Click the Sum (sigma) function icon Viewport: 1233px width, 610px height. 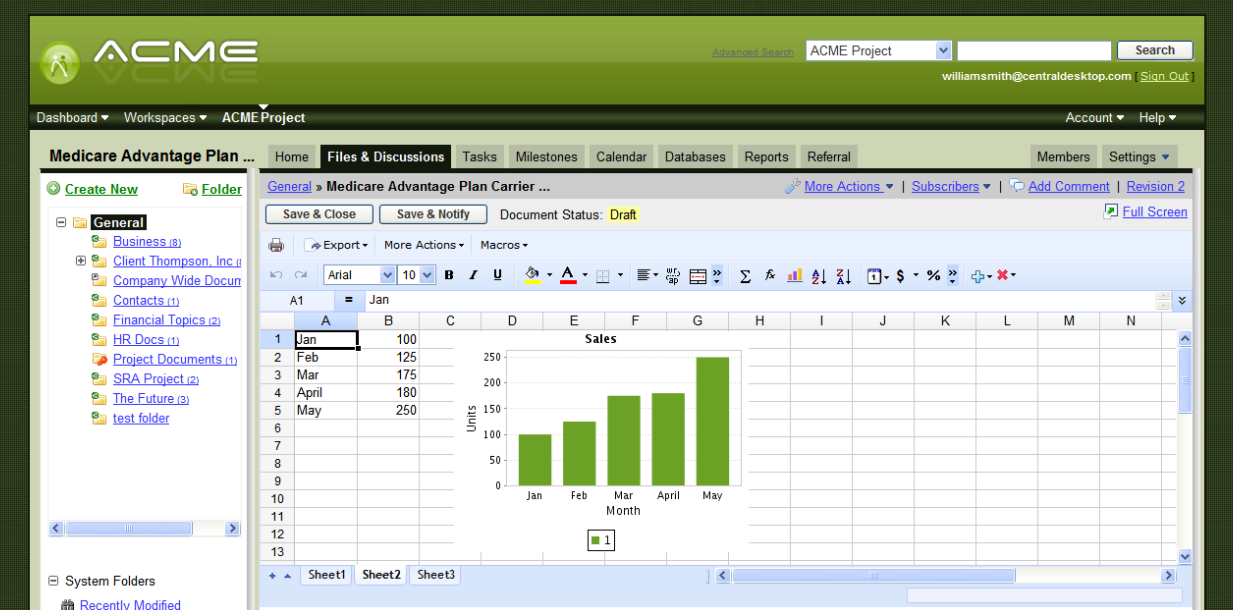tap(745, 275)
